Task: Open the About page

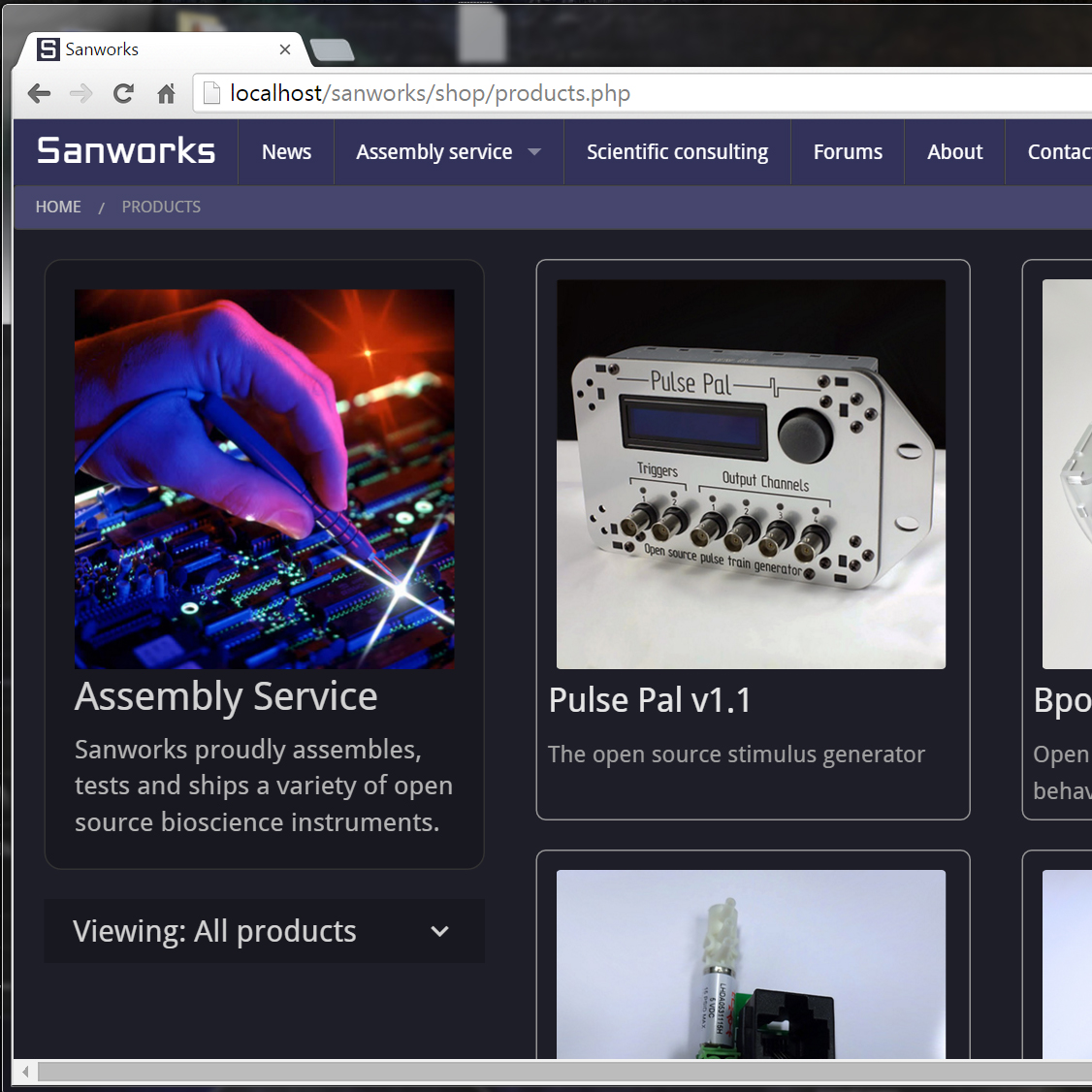Action: (x=955, y=152)
